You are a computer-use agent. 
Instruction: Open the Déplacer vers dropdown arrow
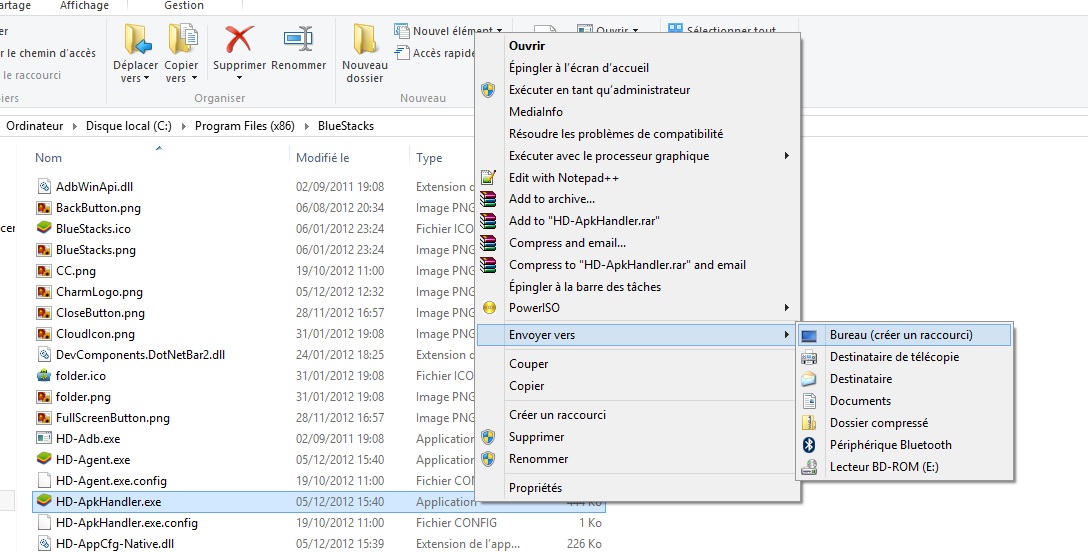(x=147, y=79)
